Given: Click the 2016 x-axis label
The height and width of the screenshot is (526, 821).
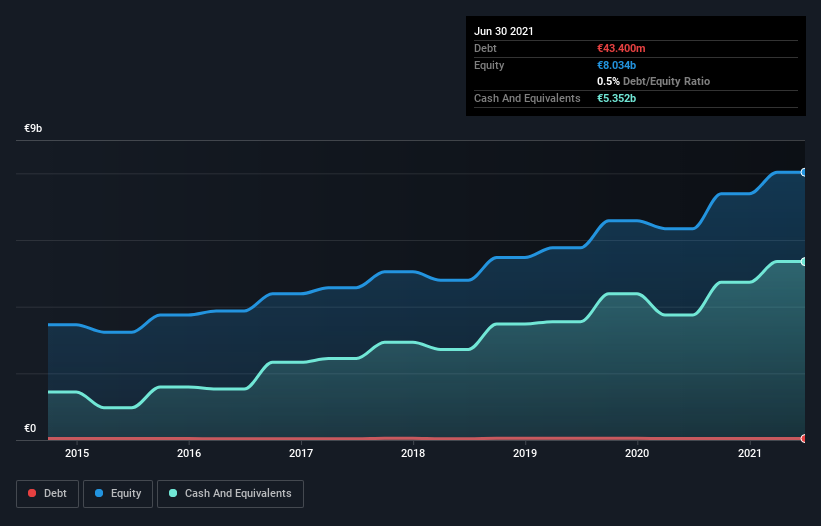Looking at the screenshot, I should click(189, 453).
